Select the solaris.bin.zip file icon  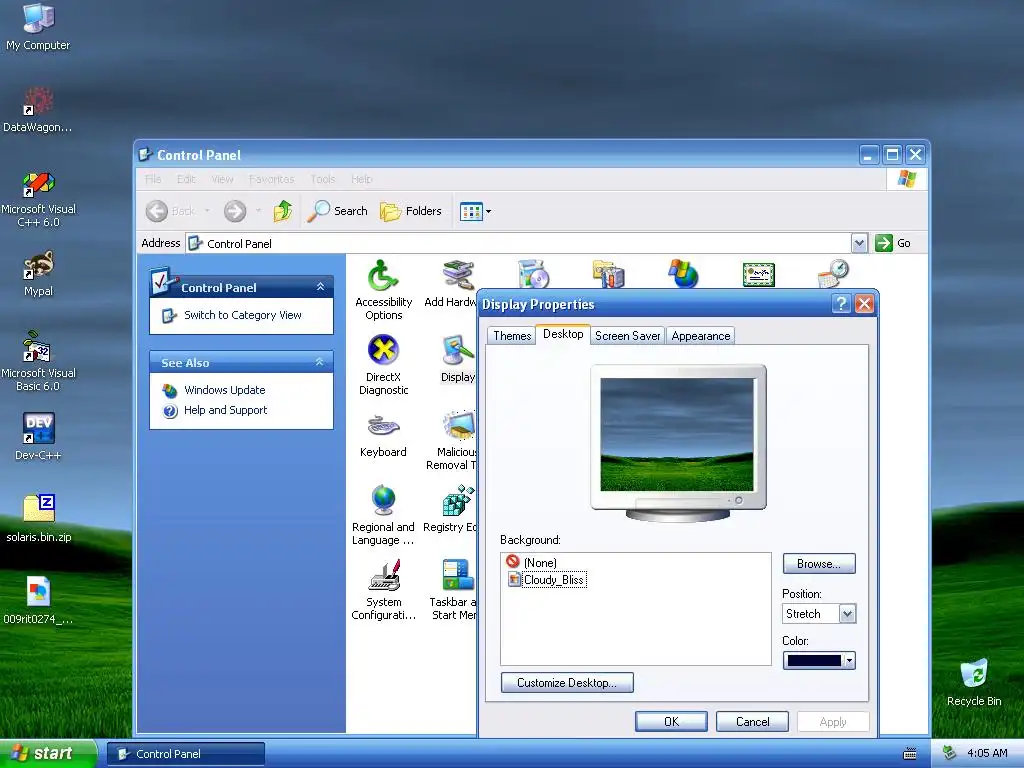point(38,519)
